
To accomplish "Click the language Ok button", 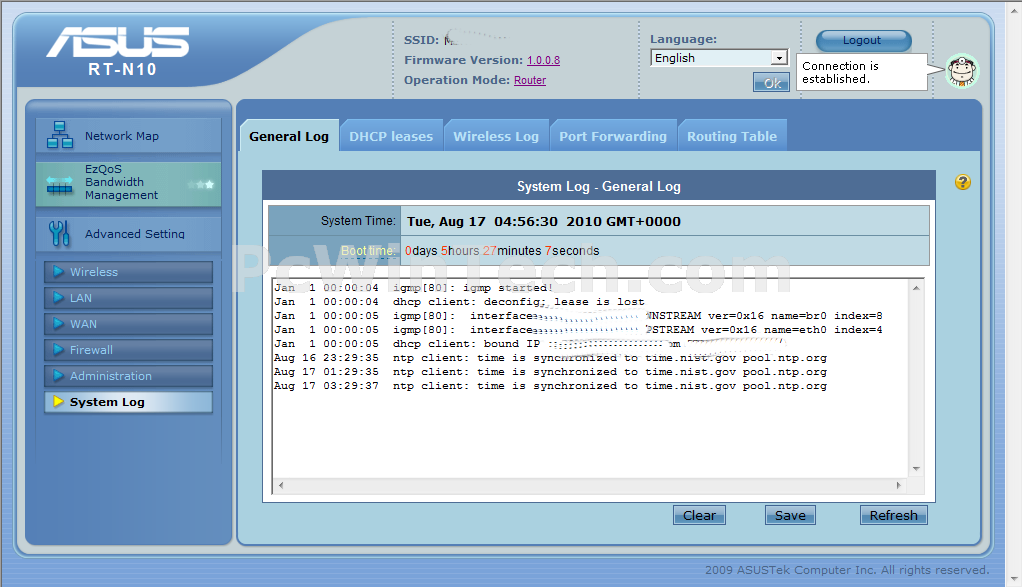I will pyautogui.click(x=771, y=83).
